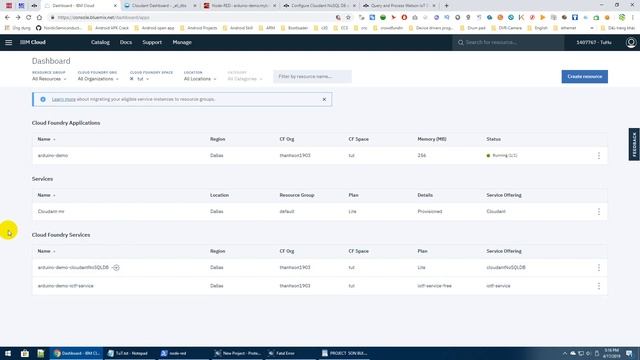Image resolution: width=640 pixels, height=360 pixels.
Task: Open the Feedback side tab
Action: tap(634, 144)
